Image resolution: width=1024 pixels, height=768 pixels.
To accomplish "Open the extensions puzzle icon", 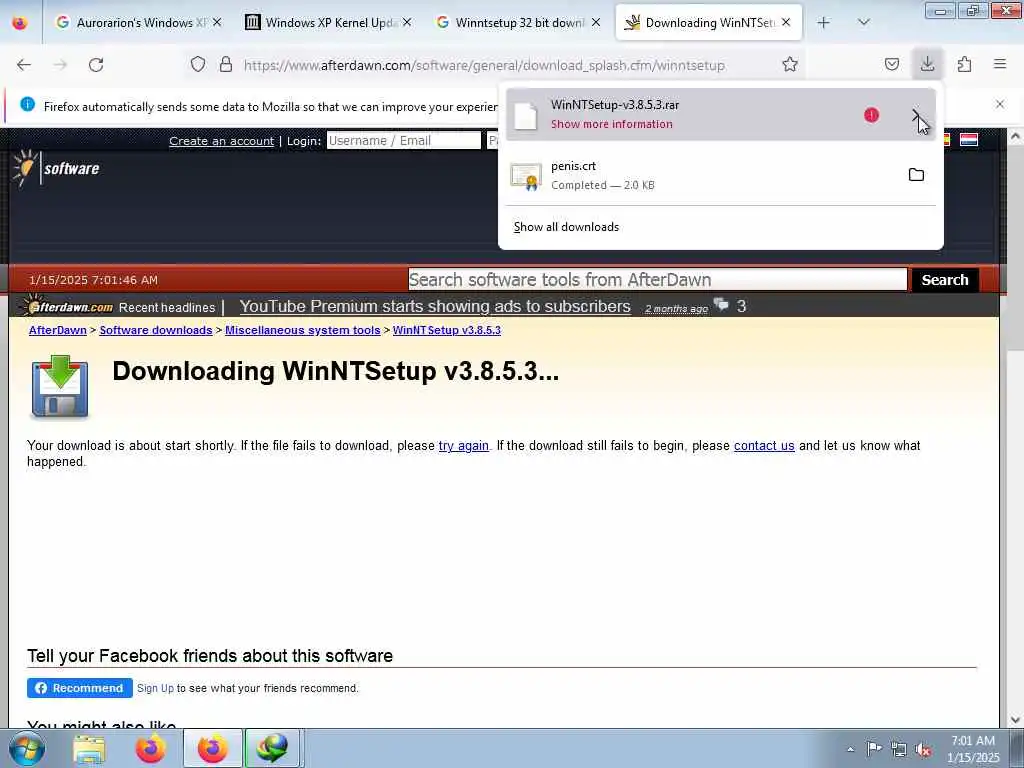I will (x=965, y=64).
